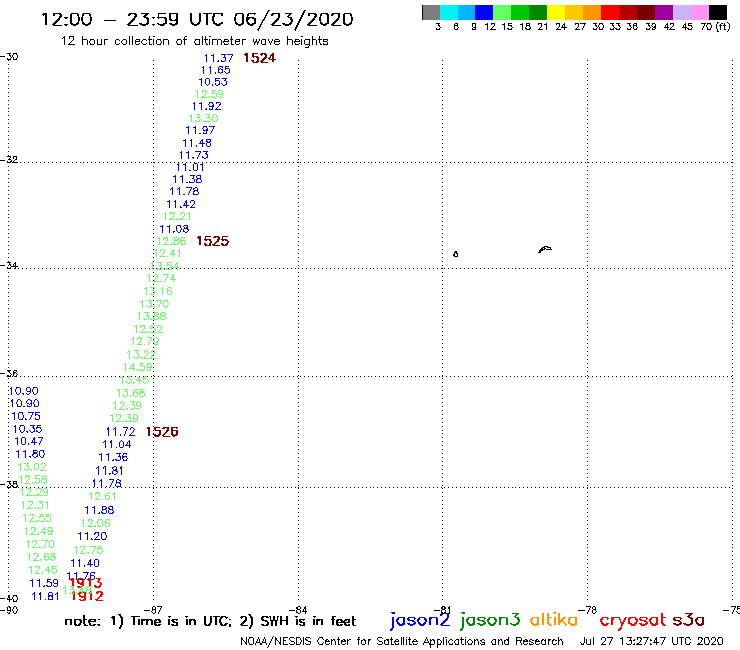The width and height of the screenshot is (740, 650).
Task: Click the note 'Time is in UTC; SWH is in feet'
Action: coord(210,621)
